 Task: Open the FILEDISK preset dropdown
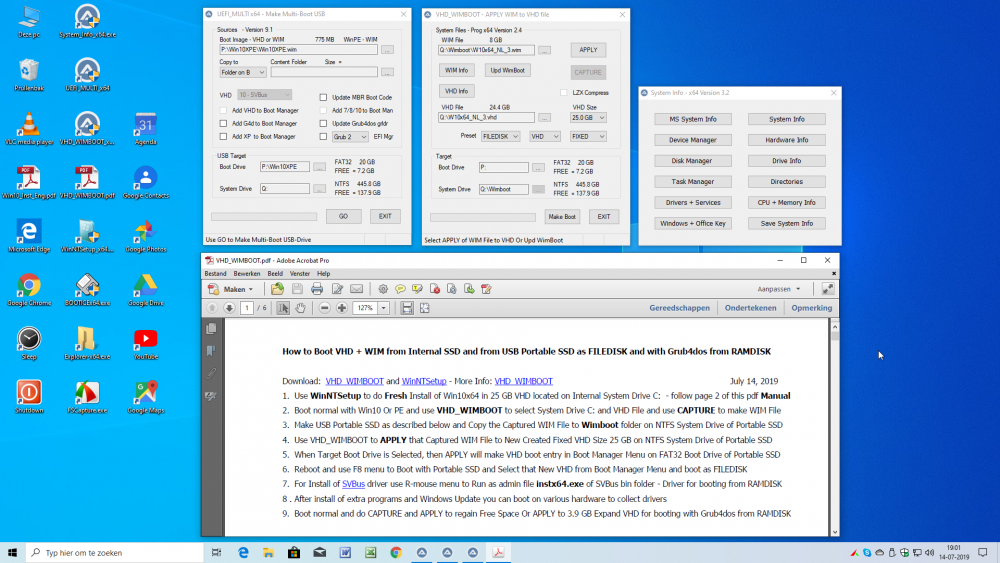(x=501, y=136)
